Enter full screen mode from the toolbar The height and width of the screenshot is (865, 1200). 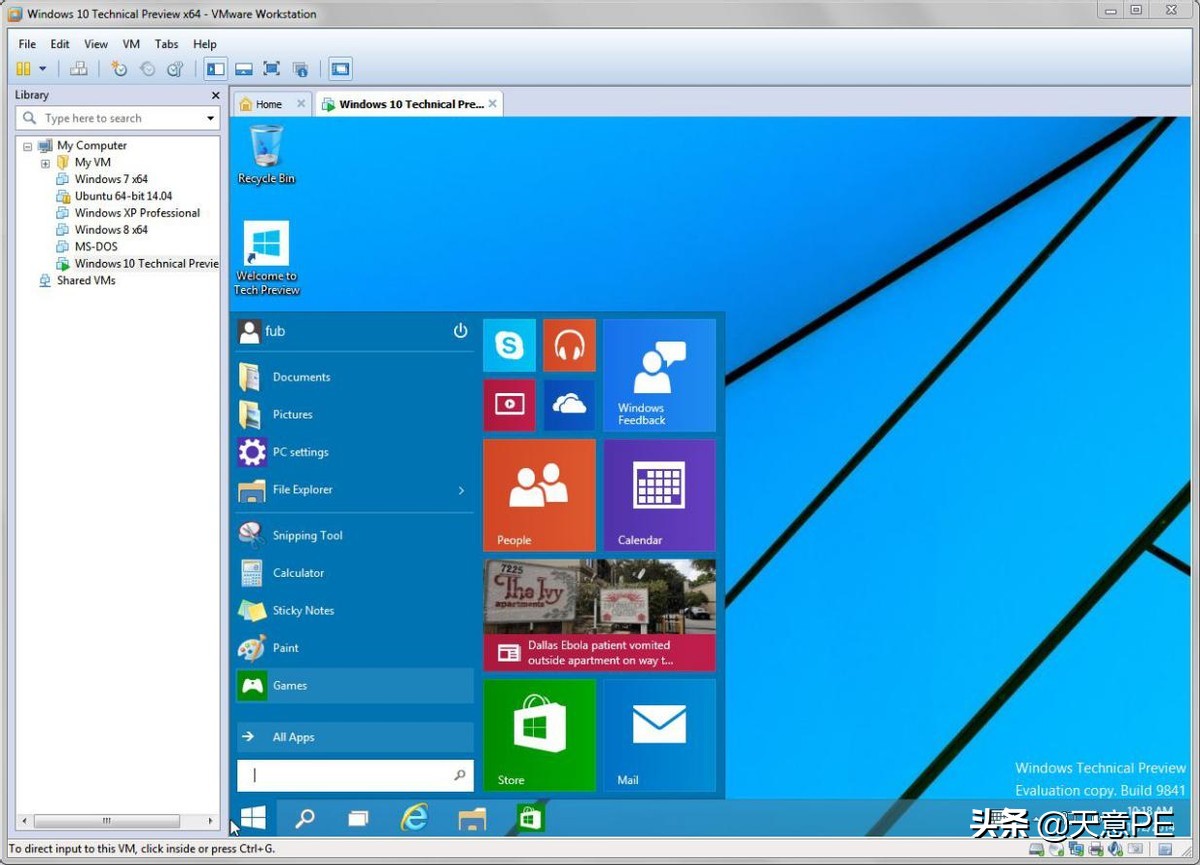tap(271, 69)
